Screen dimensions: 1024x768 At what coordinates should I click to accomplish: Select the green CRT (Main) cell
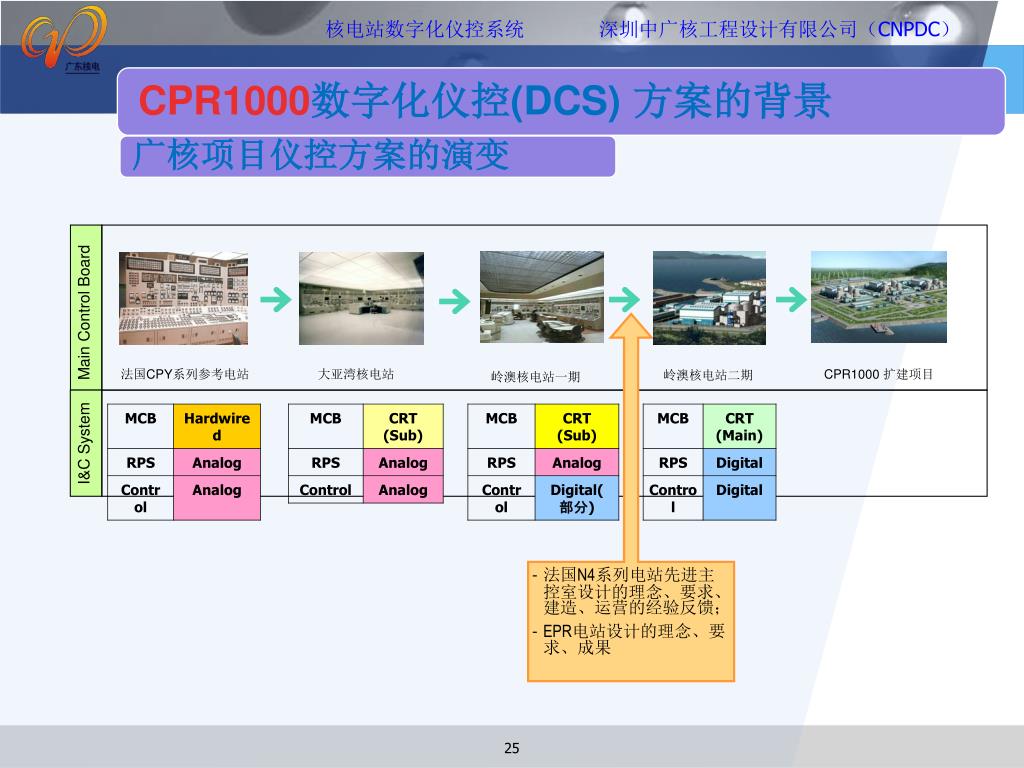[x=739, y=426]
